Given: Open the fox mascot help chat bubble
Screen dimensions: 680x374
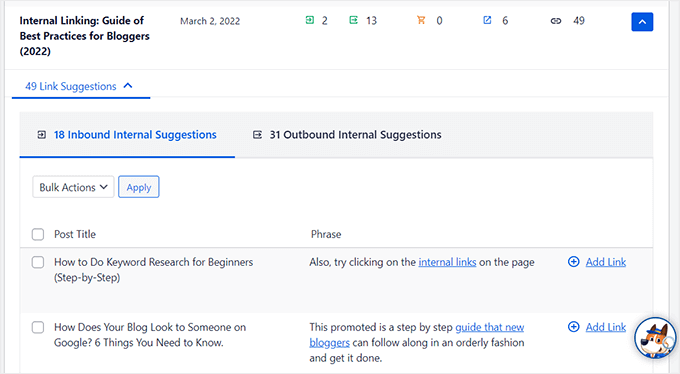Looking at the screenshot, I should [655, 338].
